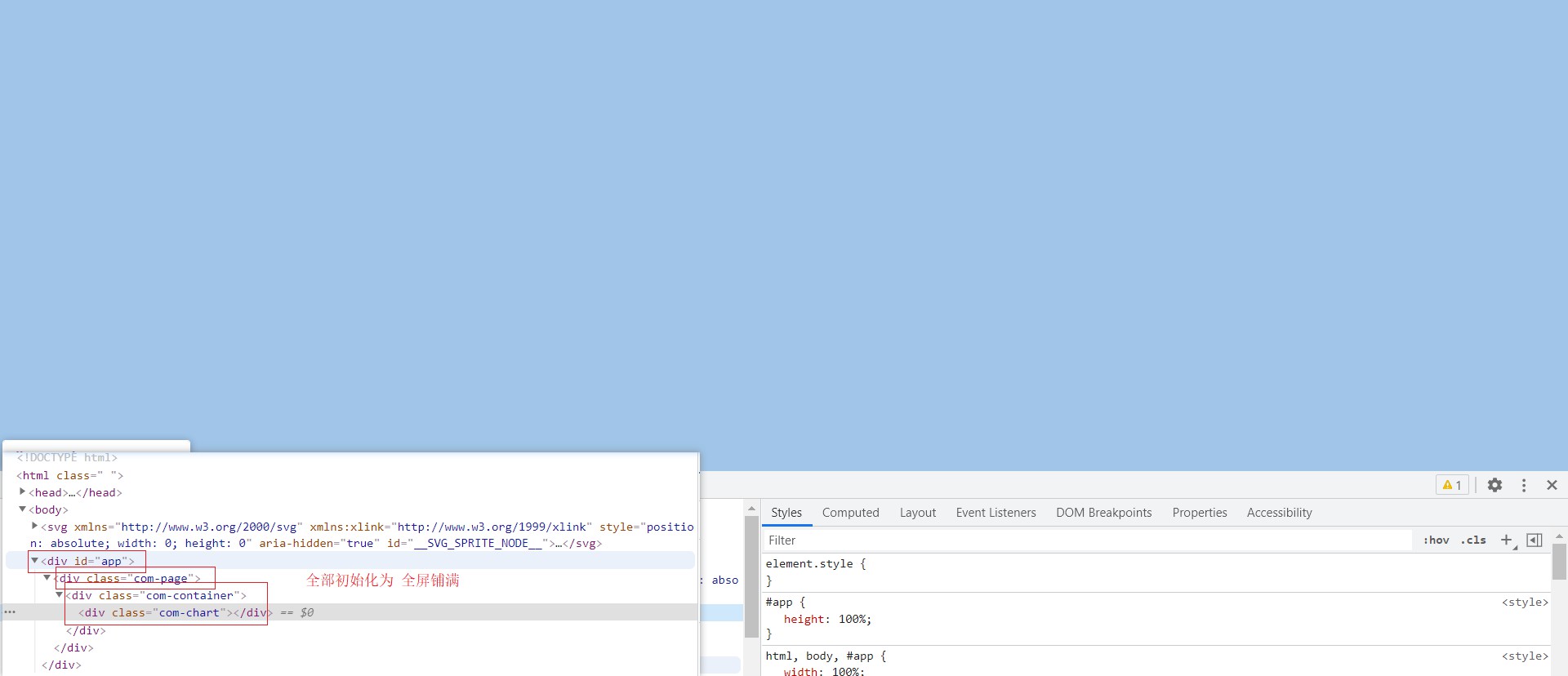Viewport: 1568px width, 676px height.
Task: Switch to the Computed tab
Action: click(850, 513)
